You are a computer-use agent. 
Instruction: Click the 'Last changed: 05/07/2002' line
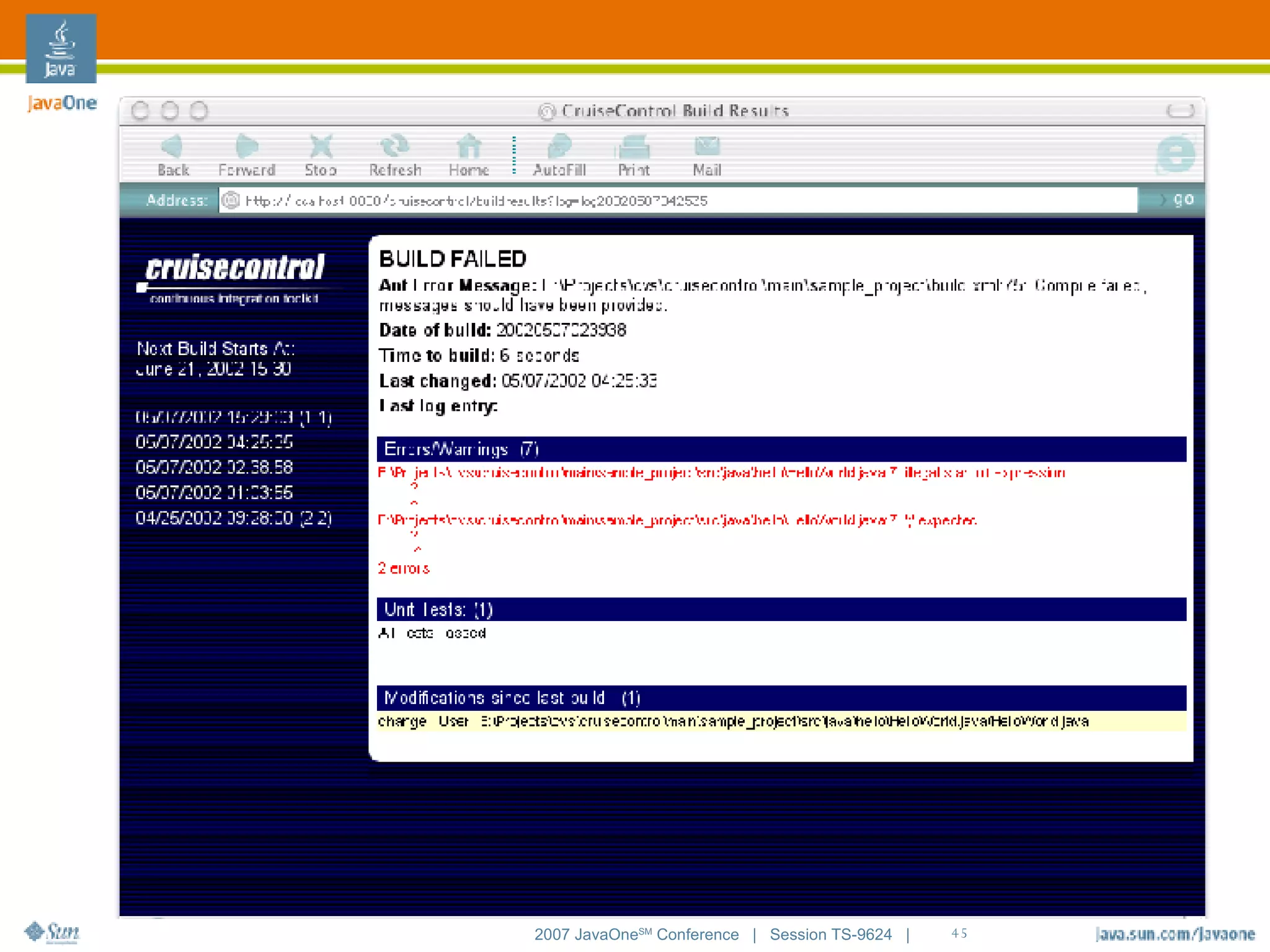click(x=518, y=381)
